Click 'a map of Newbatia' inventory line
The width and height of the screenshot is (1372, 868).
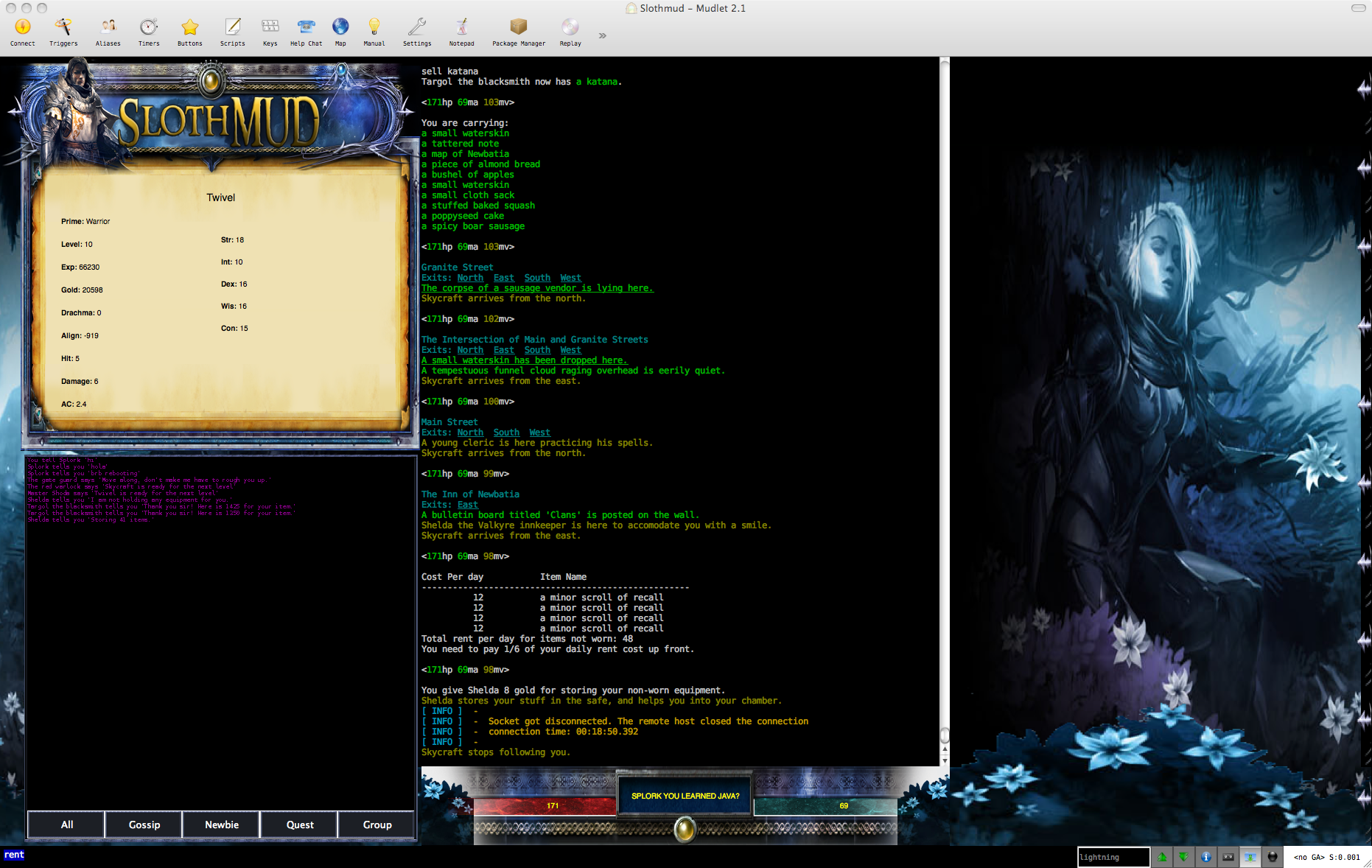[465, 154]
